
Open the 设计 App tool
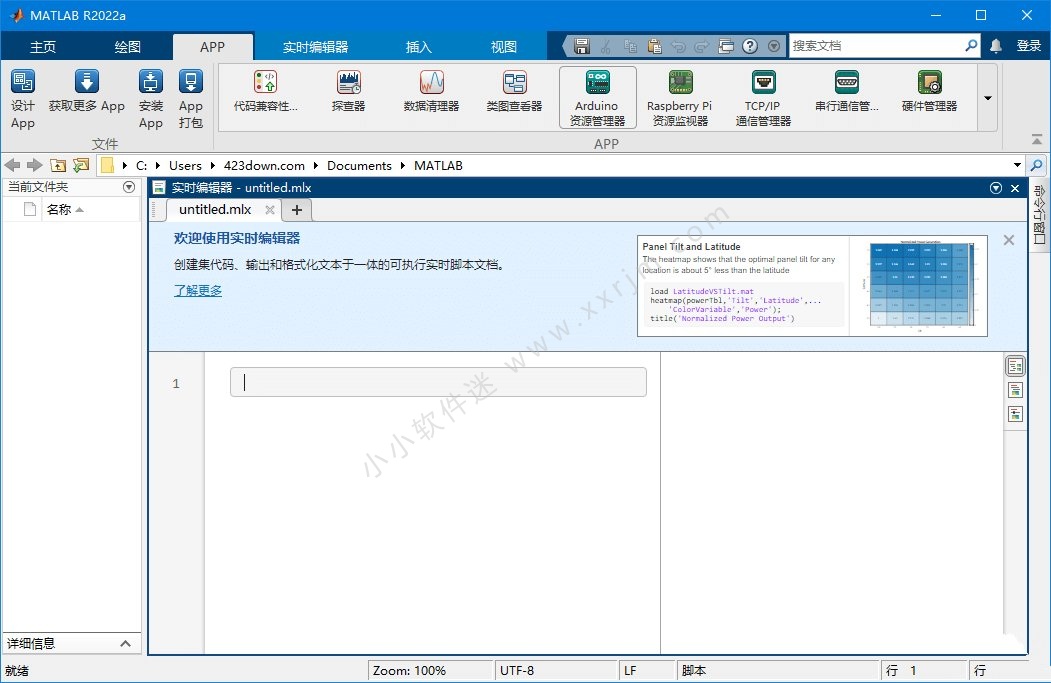(23, 99)
